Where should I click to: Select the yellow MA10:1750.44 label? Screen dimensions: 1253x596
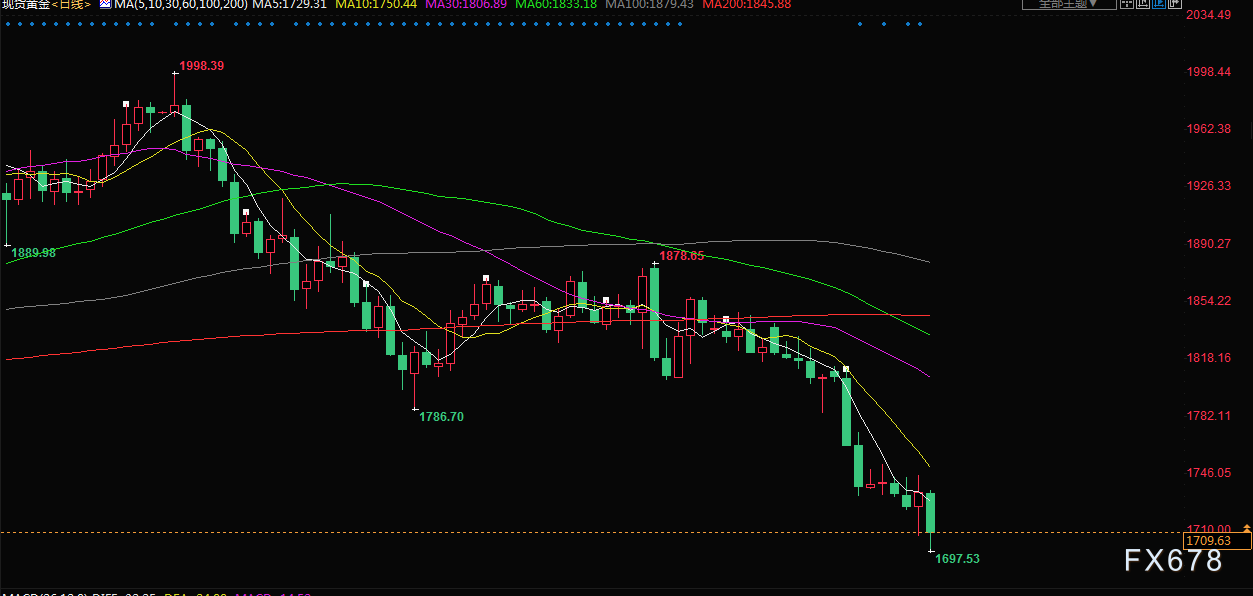tap(376, 4)
